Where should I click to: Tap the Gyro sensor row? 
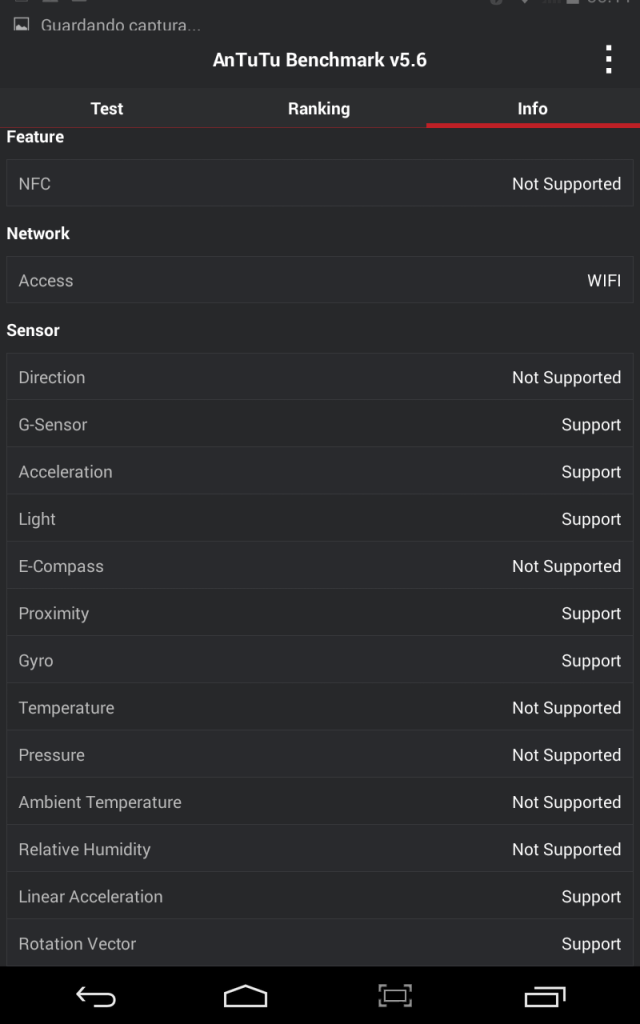pos(320,661)
